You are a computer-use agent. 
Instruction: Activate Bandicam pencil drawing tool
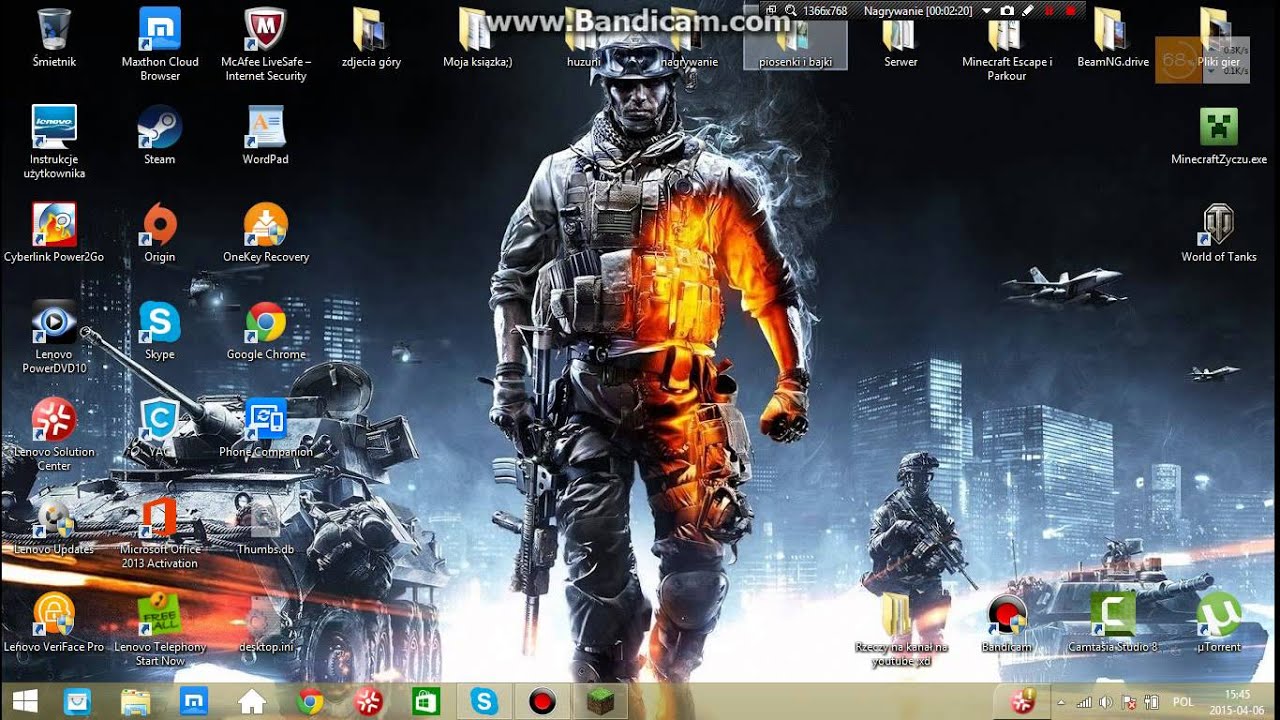[x=1027, y=10]
